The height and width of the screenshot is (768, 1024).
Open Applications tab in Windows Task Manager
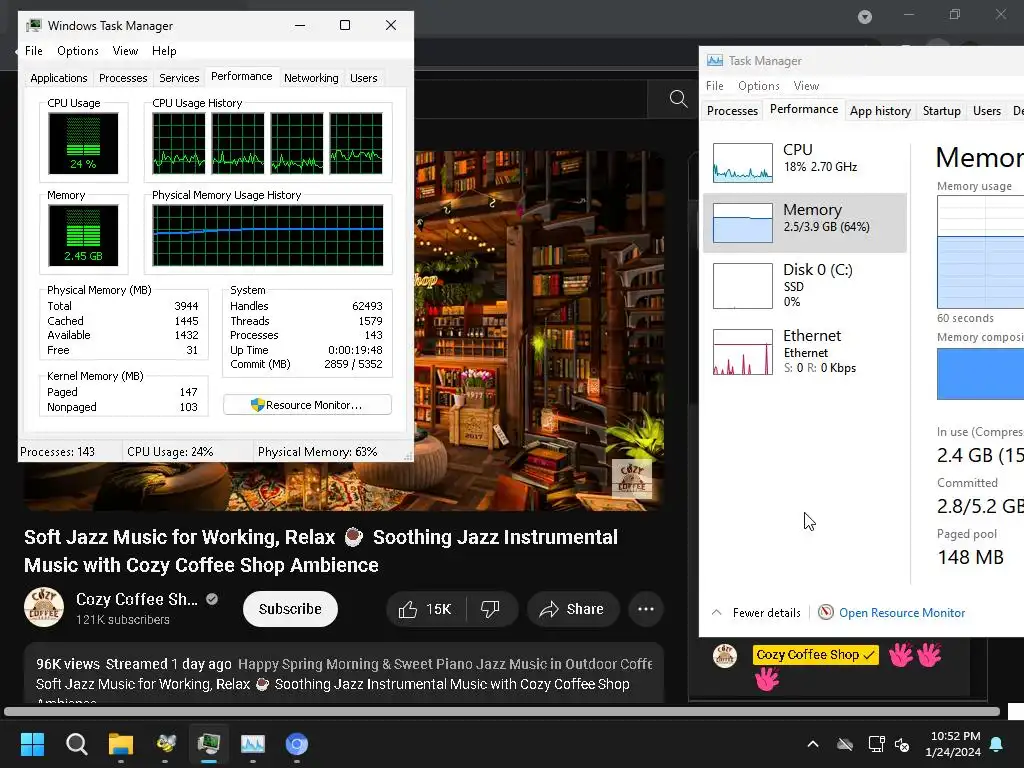[x=59, y=78]
